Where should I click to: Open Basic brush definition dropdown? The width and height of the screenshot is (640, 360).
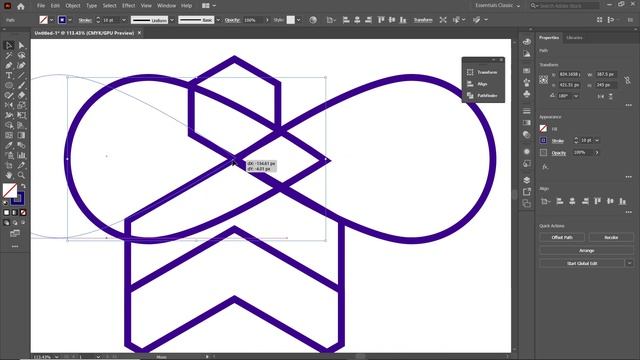[x=218, y=20]
